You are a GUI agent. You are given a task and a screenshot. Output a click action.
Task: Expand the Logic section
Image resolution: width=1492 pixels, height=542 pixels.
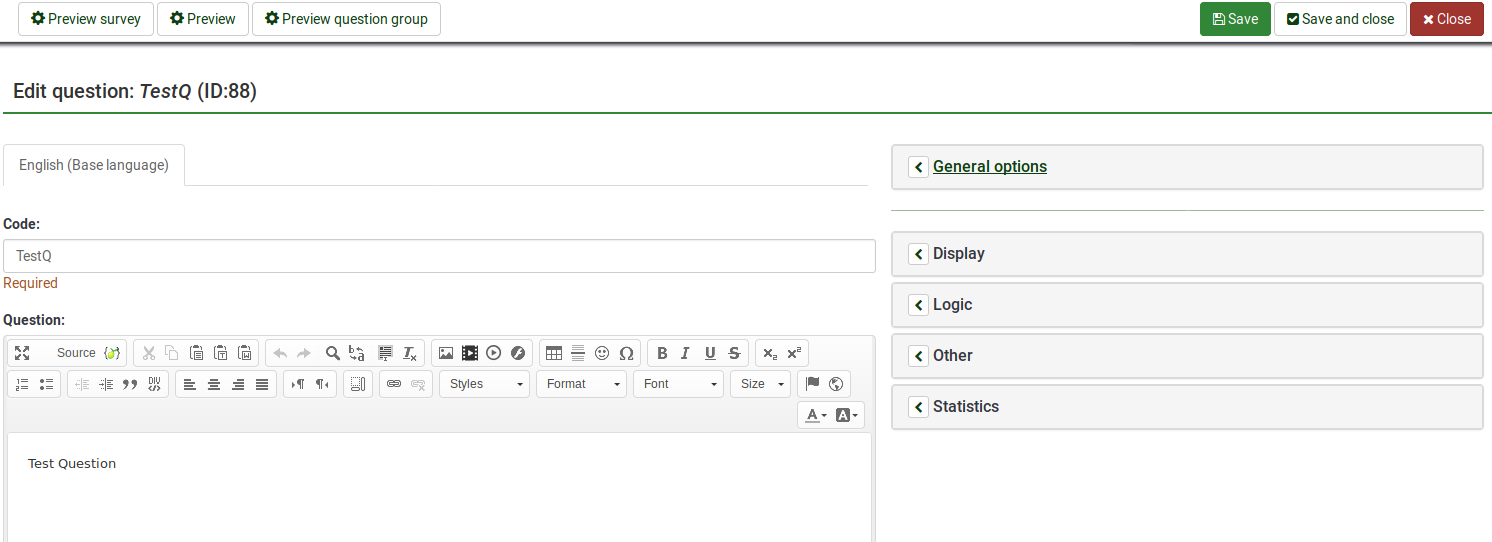(952, 305)
